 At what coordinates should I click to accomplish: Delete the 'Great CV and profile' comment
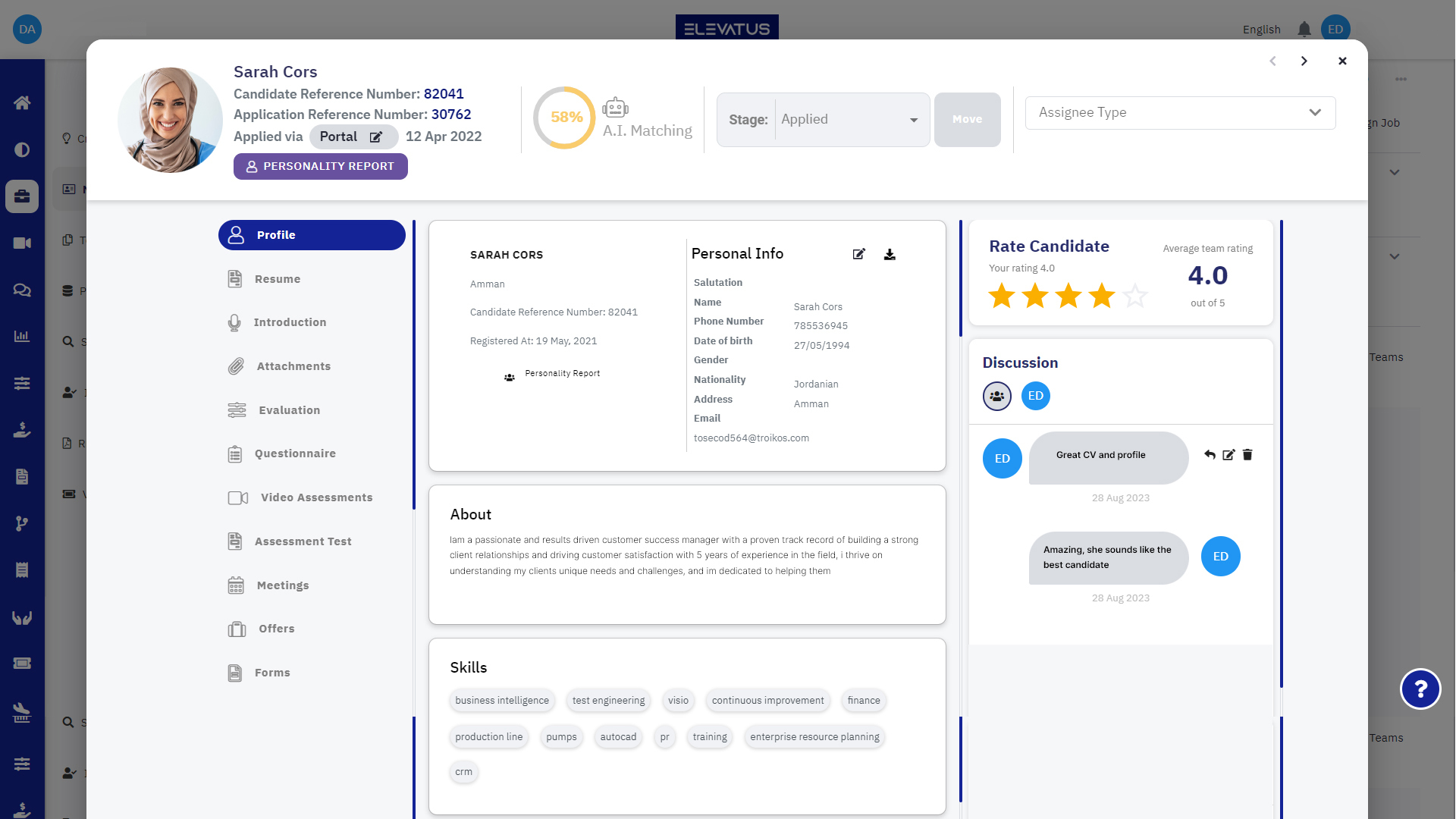pos(1247,454)
